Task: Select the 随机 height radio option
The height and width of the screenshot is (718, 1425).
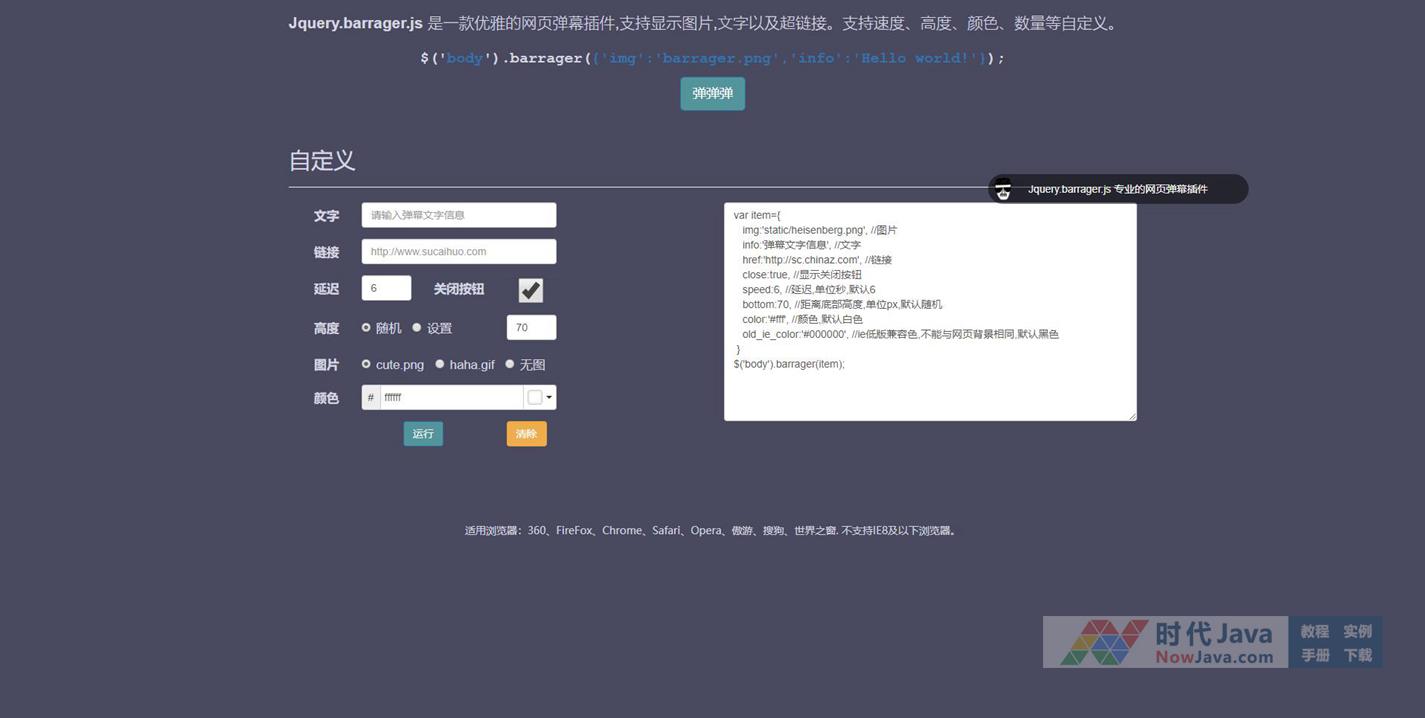Action: pos(366,328)
